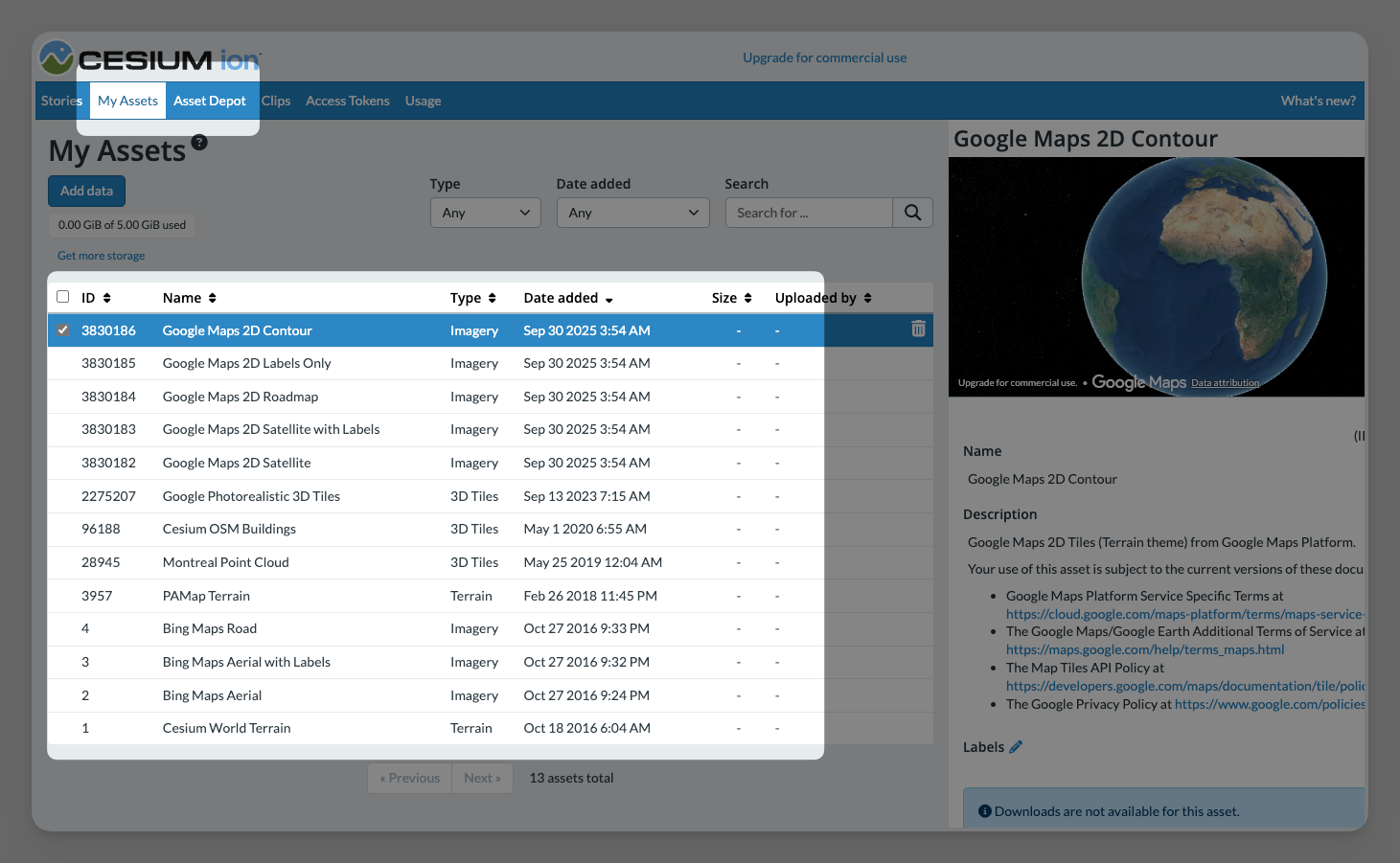Edit labels using the pencil icon

pos(1016,747)
